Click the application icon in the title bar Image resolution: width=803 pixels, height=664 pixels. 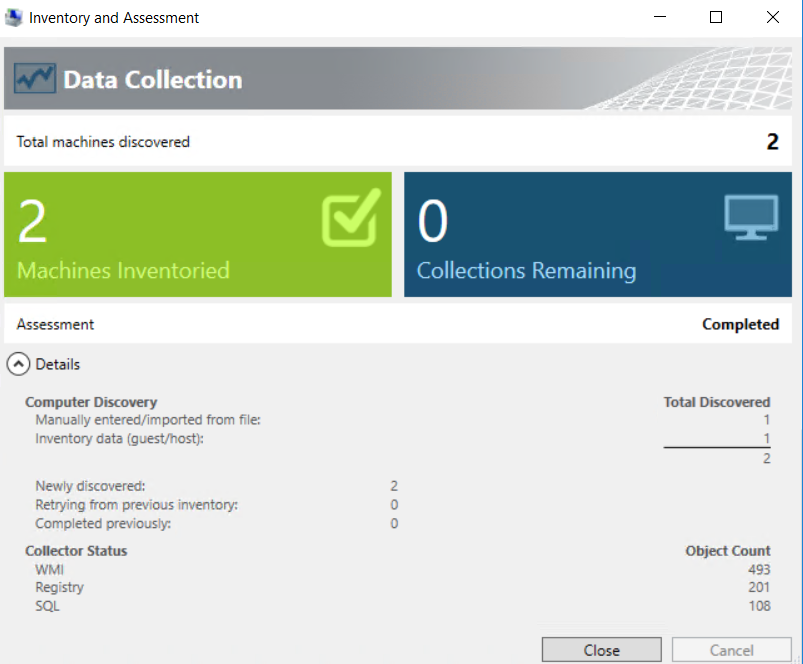(x=15, y=17)
